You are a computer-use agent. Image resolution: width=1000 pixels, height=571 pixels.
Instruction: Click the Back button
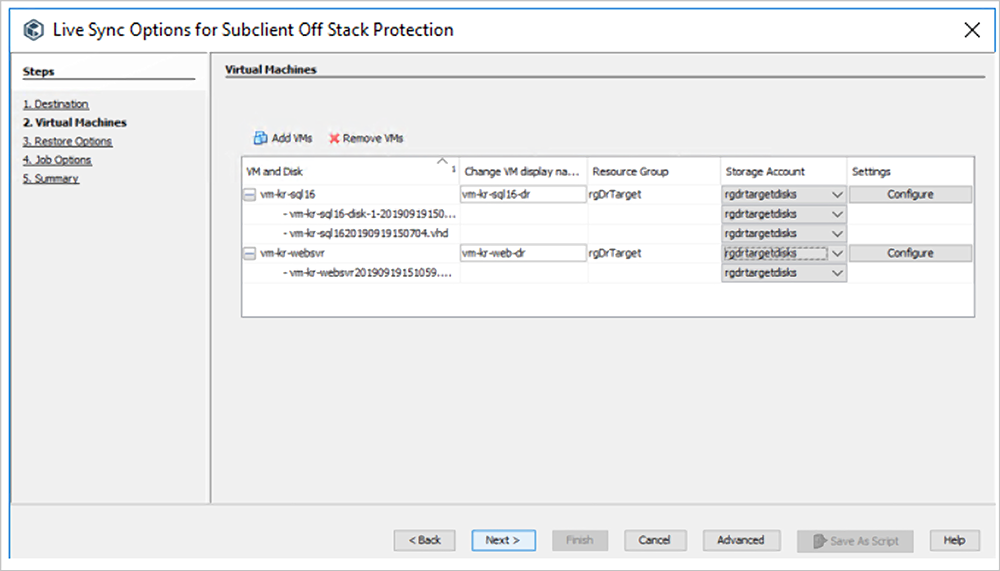click(425, 540)
